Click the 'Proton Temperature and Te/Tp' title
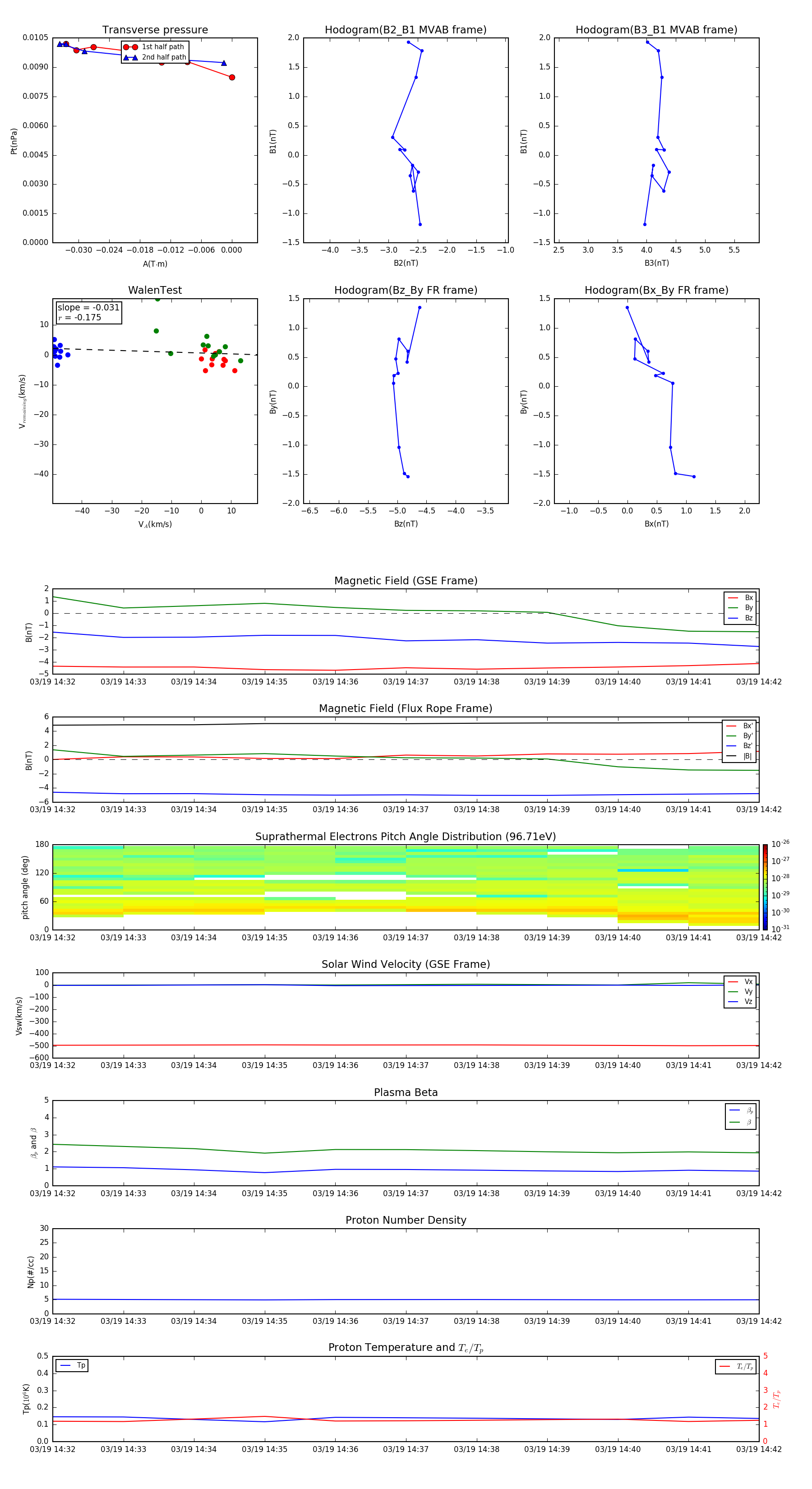The height and width of the screenshot is (1489, 812). point(406,1348)
